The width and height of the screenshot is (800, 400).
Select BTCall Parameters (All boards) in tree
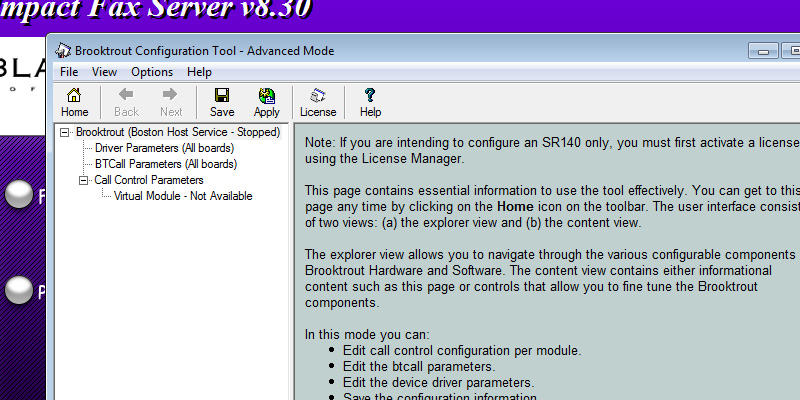point(165,164)
